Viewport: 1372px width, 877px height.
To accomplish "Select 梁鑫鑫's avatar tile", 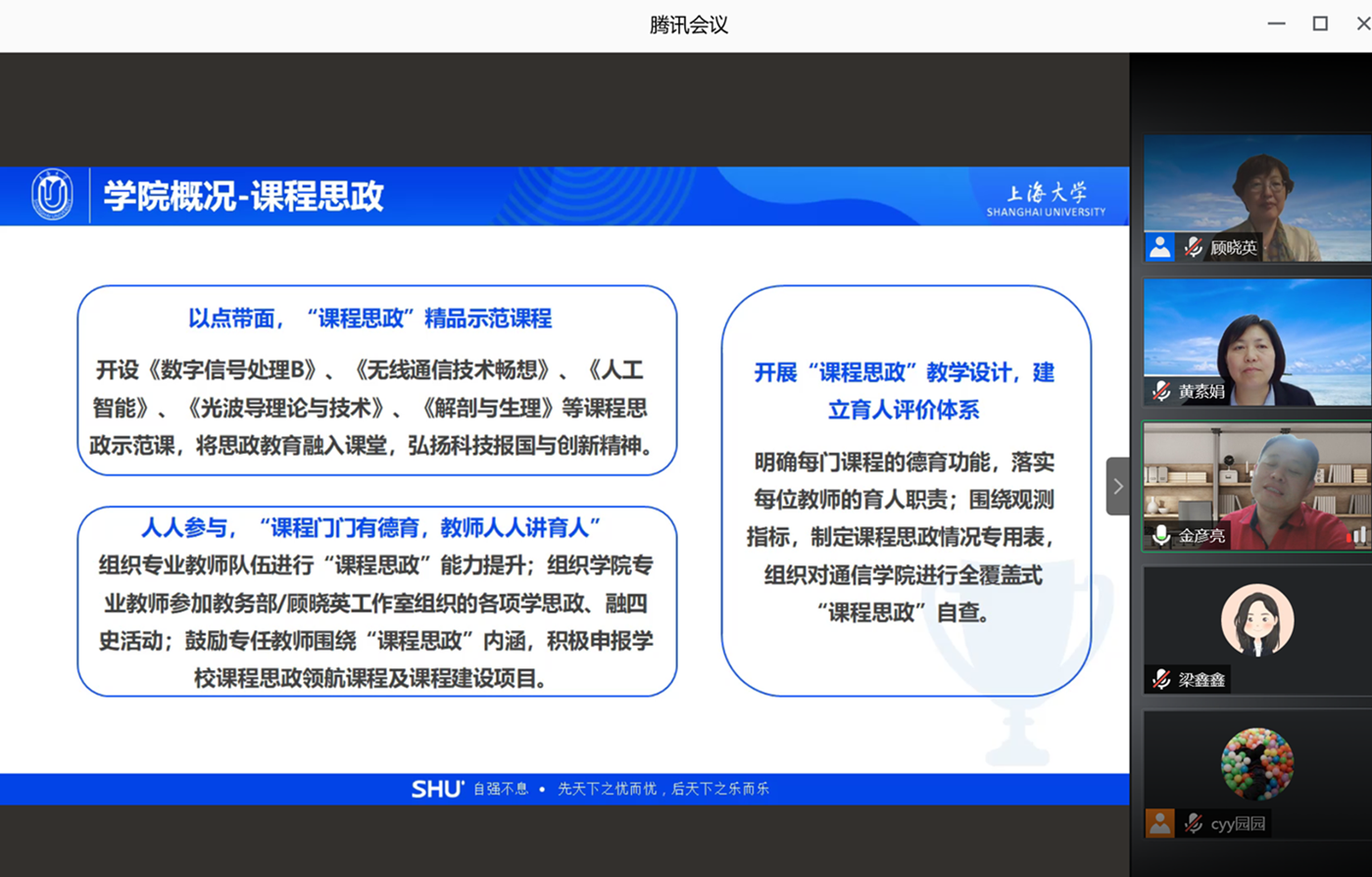I will tap(1257, 630).
